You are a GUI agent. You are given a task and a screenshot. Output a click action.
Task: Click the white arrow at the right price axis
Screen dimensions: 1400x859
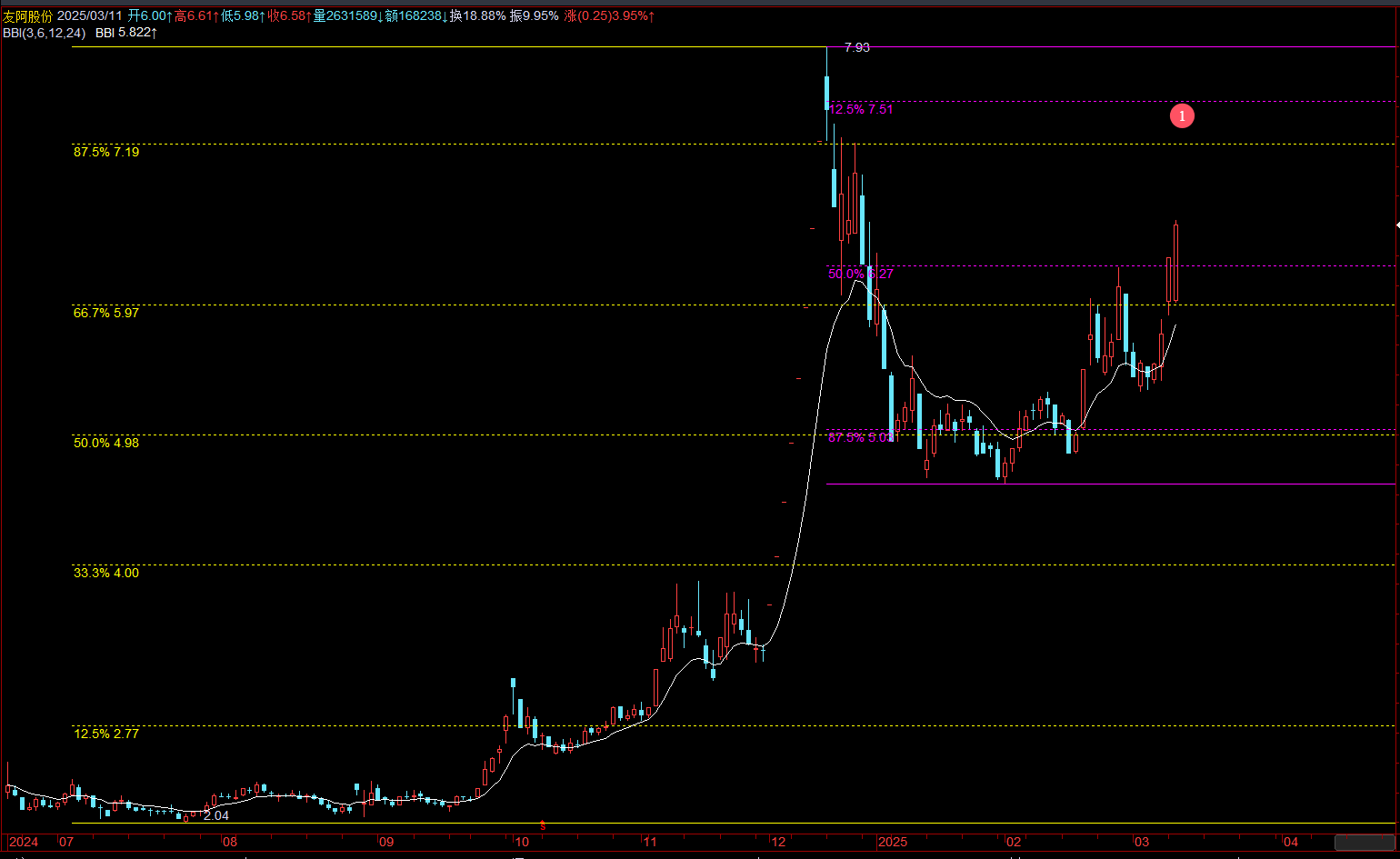coord(1397,224)
